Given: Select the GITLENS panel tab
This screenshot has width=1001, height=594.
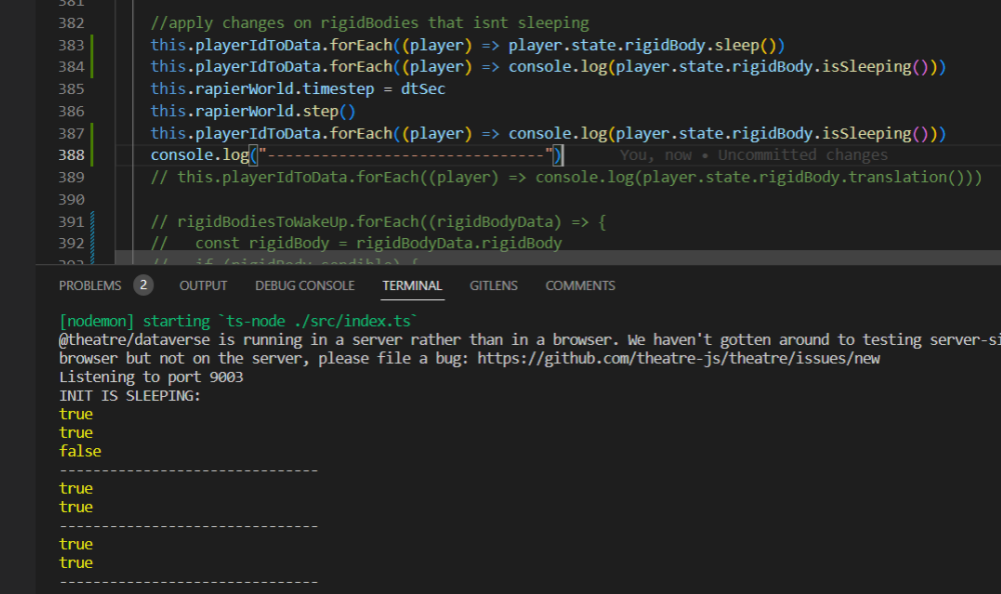Looking at the screenshot, I should click(x=493, y=285).
